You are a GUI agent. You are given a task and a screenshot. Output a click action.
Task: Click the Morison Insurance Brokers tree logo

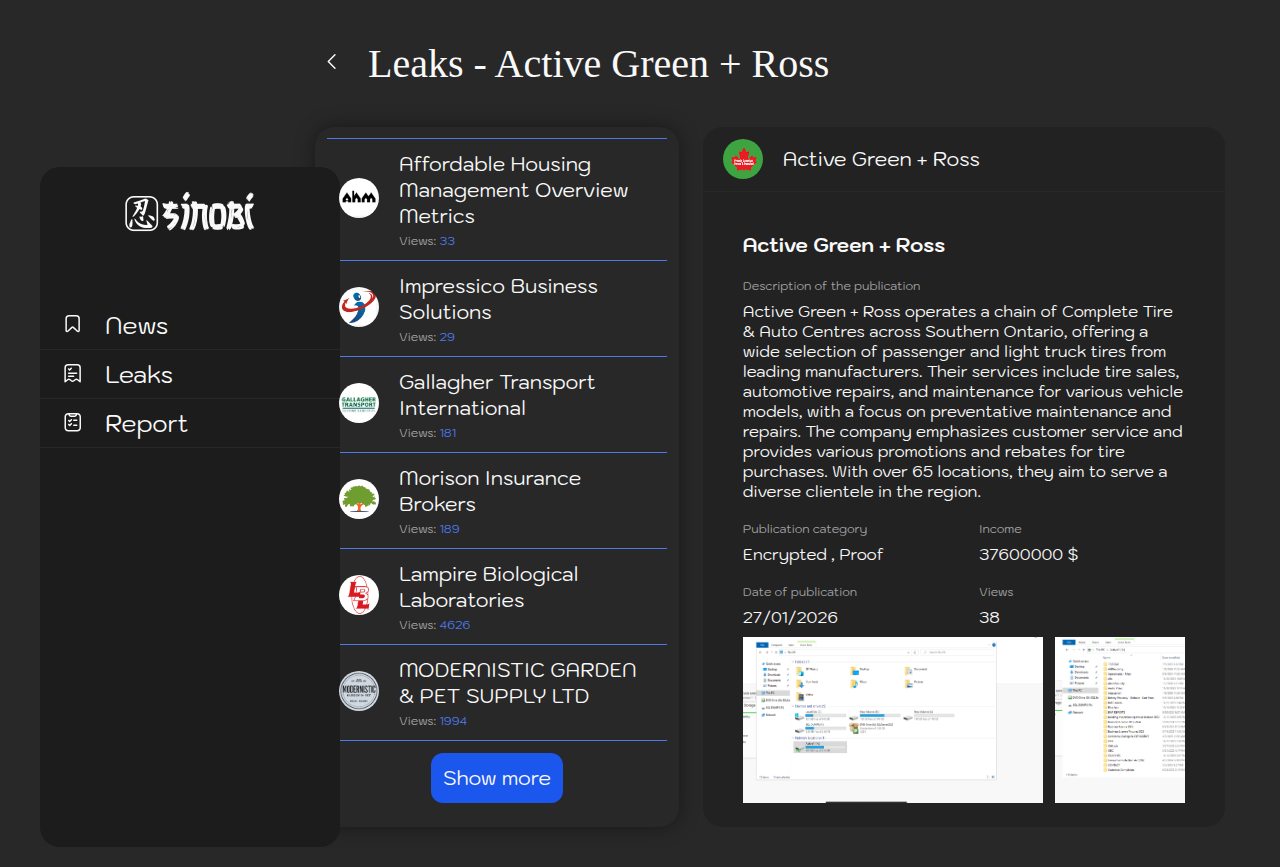tap(359, 499)
